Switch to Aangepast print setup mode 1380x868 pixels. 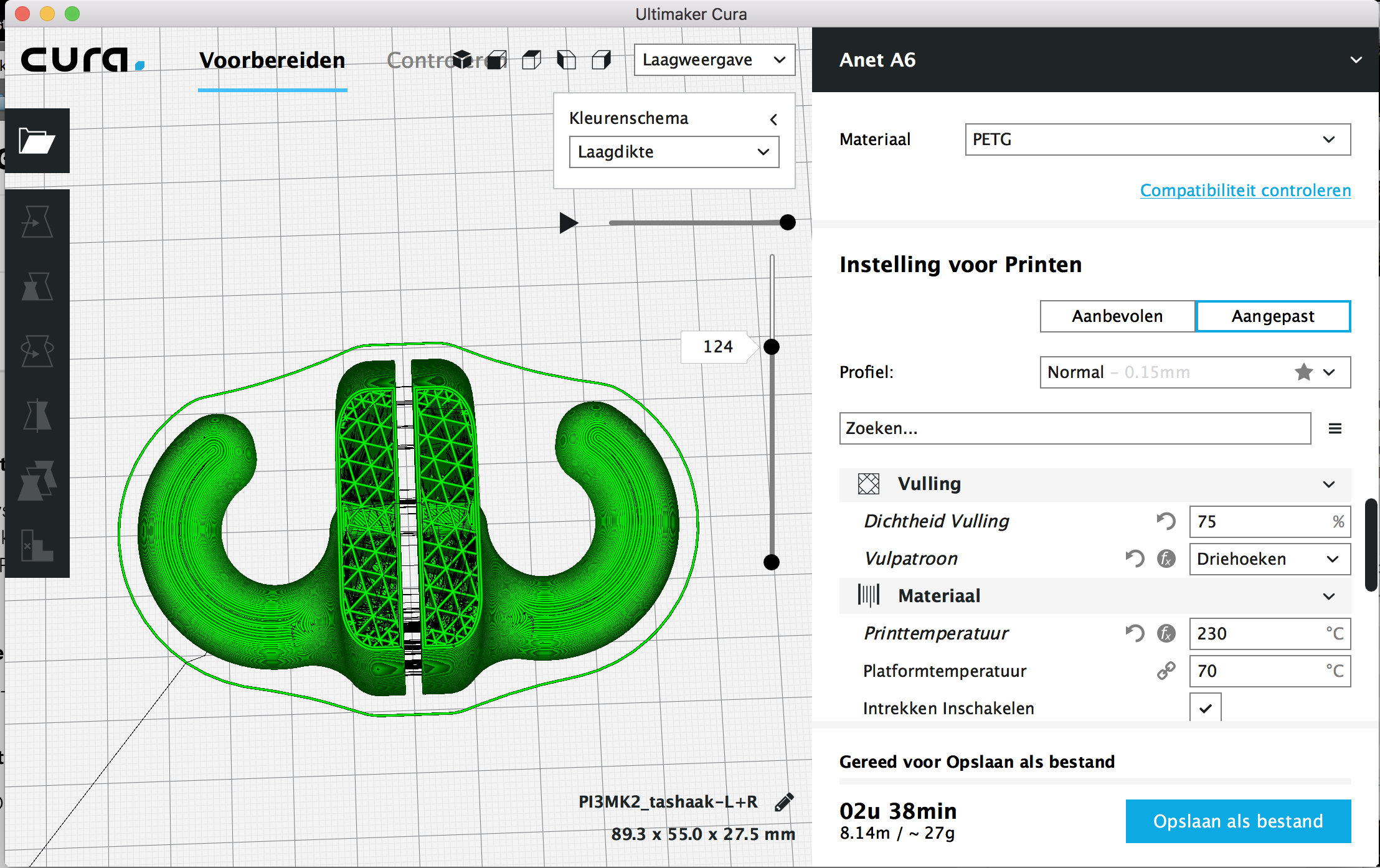coord(1273,316)
